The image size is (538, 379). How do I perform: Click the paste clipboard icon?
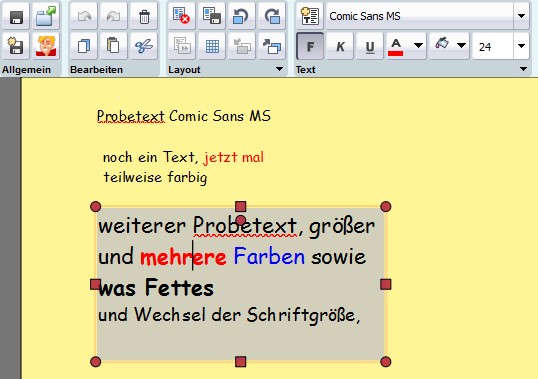tap(114, 46)
